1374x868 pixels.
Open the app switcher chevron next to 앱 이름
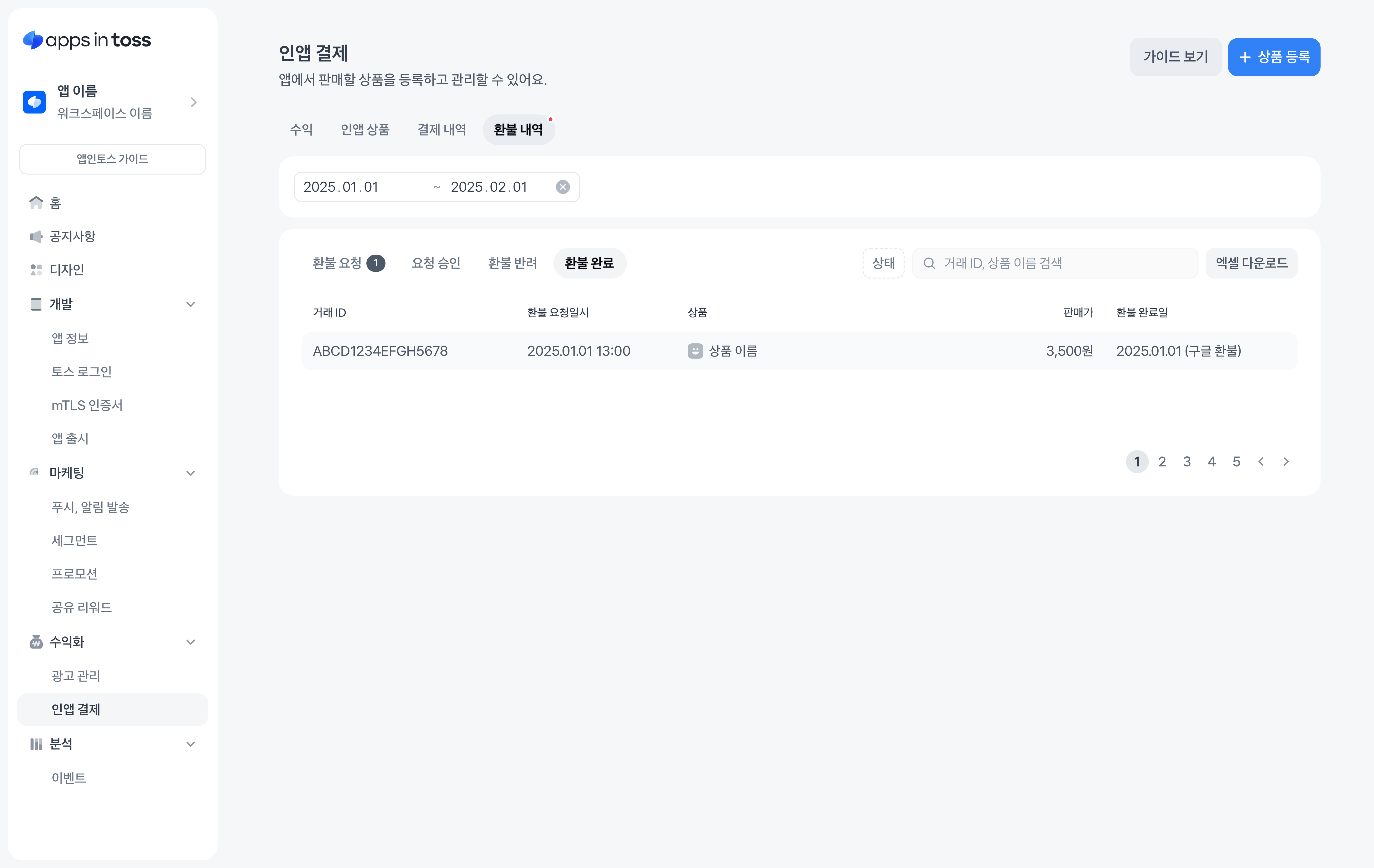tap(194, 102)
